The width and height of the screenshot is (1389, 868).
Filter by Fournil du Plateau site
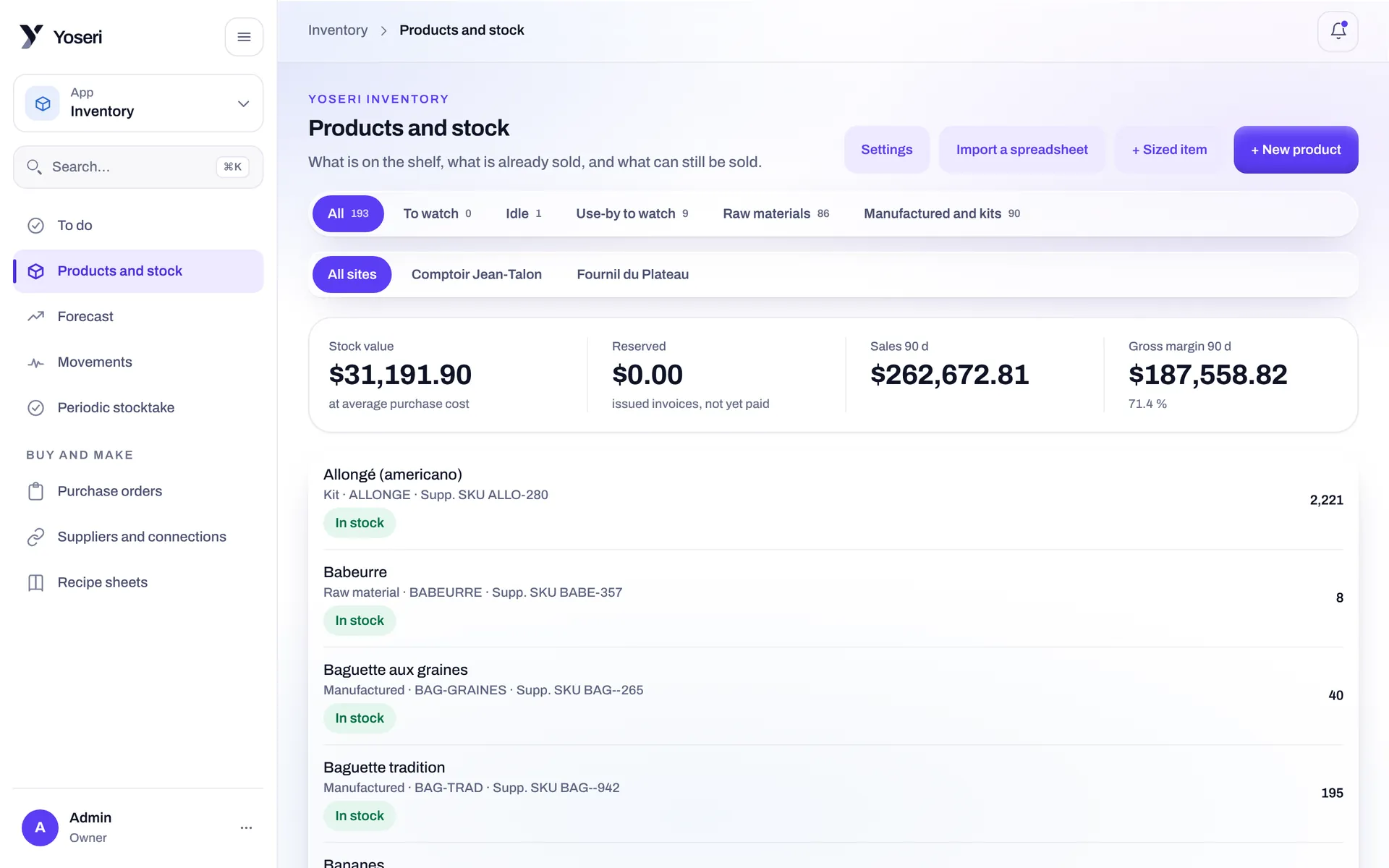coord(632,275)
